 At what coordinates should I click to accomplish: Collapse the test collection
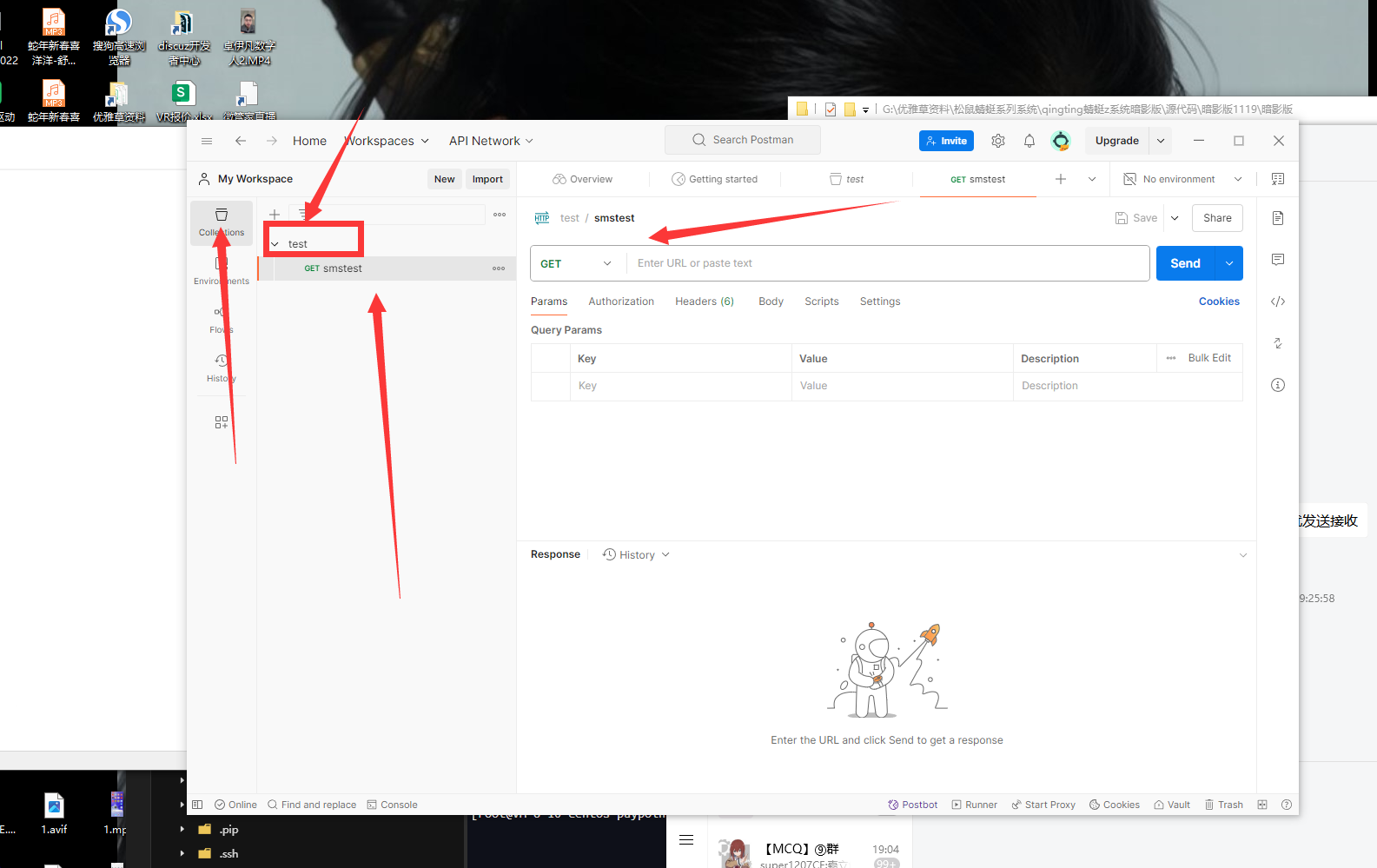pos(275,244)
